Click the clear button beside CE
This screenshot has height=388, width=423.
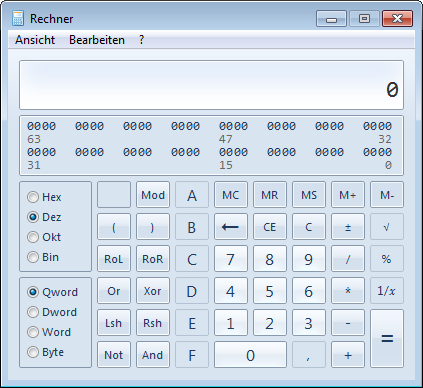coord(309,227)
